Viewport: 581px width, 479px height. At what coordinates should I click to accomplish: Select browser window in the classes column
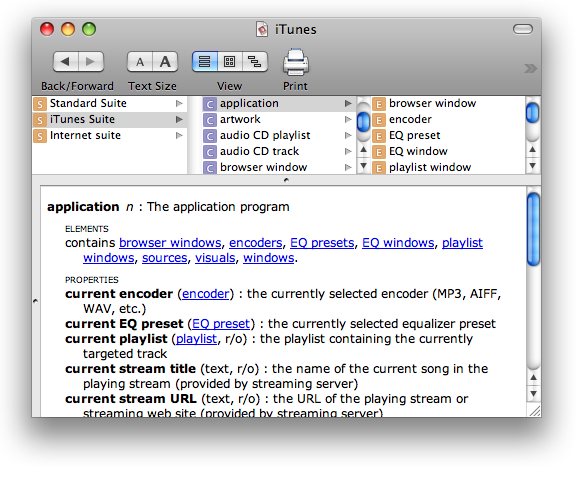(279, 167)
